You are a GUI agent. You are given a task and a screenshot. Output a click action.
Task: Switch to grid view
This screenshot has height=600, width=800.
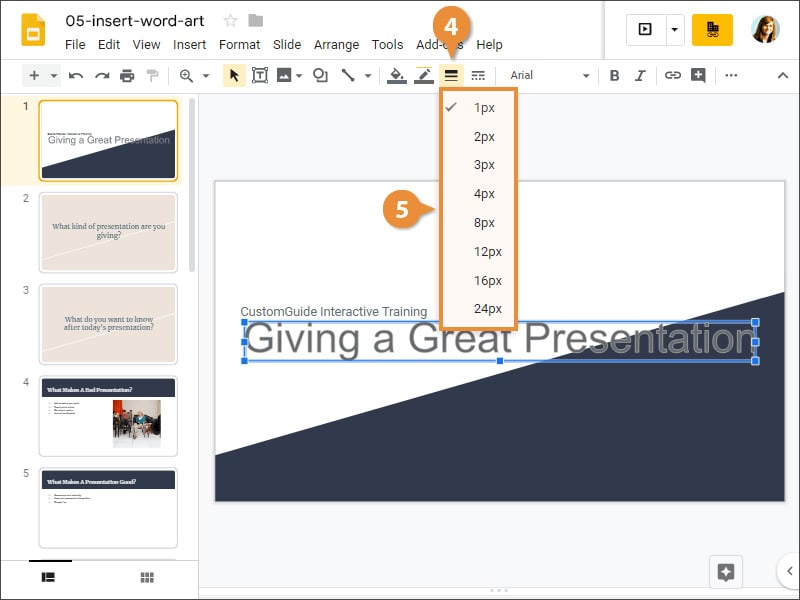[147, 577]
